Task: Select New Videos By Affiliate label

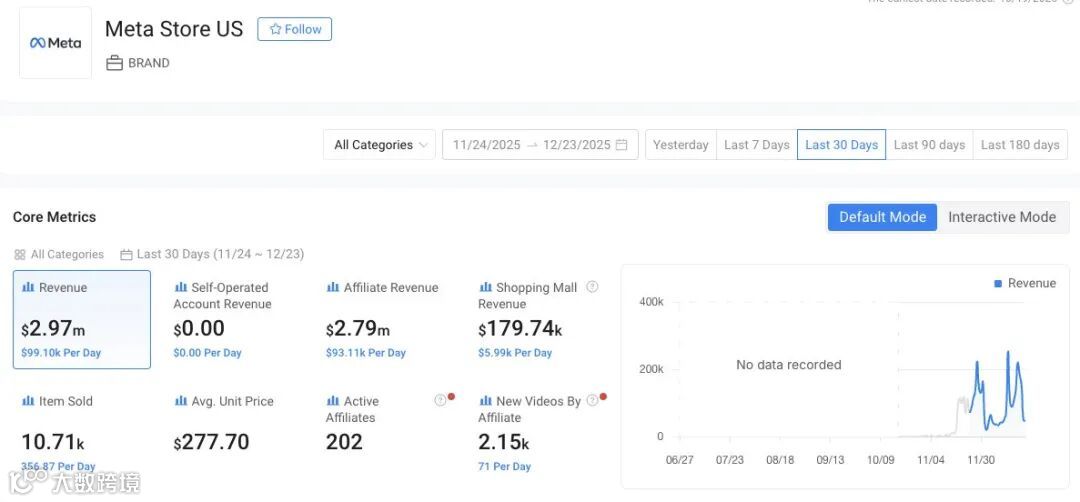Action: click(530, 409)
